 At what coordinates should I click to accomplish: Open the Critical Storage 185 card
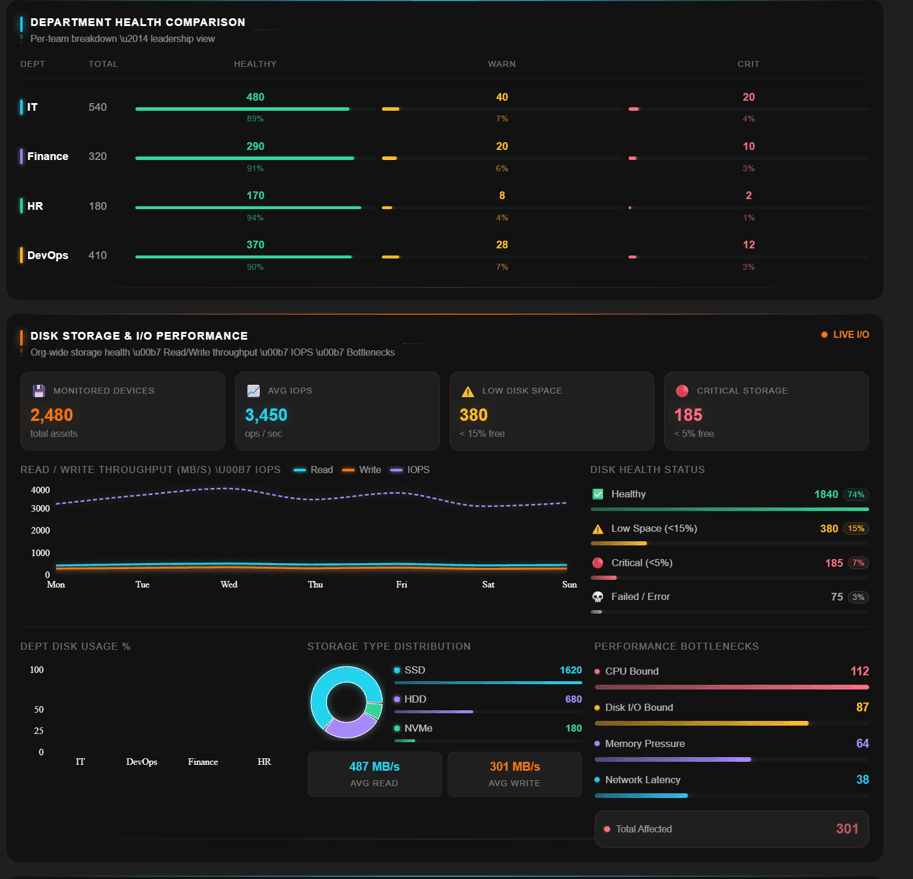click(x=766, y=411)
